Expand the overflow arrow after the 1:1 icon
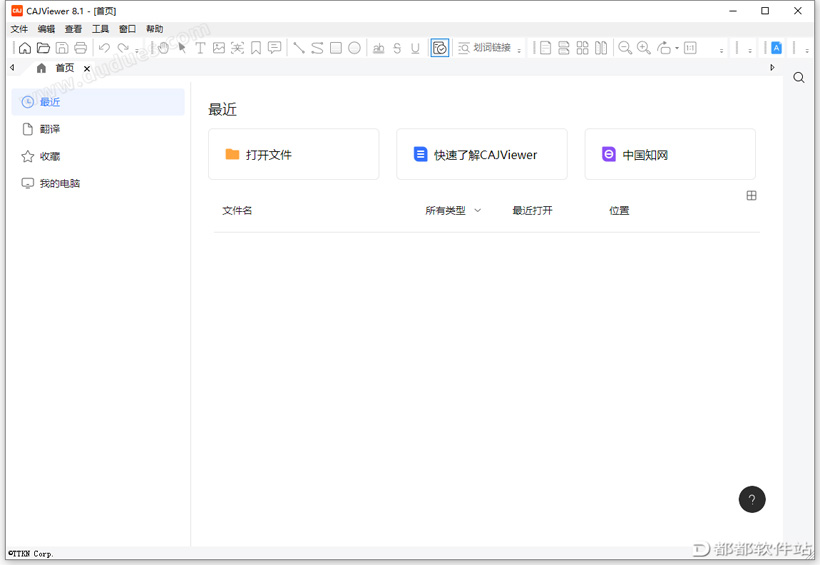The height and width of the screenshot is (565, 820). pyautogui.click(x=722, y=50)
